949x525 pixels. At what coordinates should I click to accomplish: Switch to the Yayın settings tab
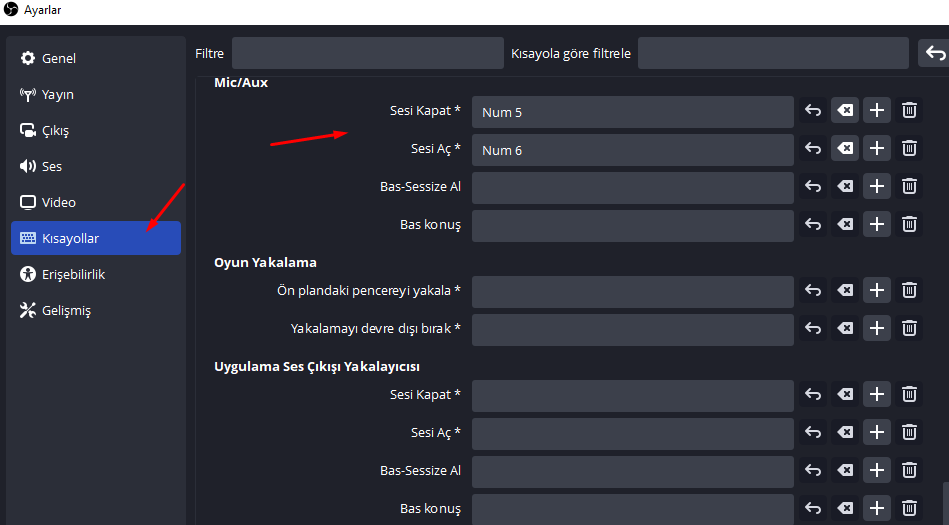pos(58,94)
